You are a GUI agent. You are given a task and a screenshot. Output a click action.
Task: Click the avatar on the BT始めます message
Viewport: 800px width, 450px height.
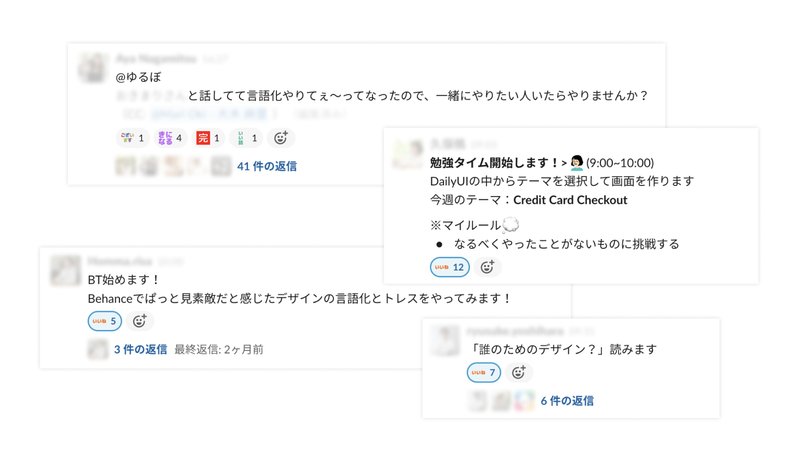66,270
